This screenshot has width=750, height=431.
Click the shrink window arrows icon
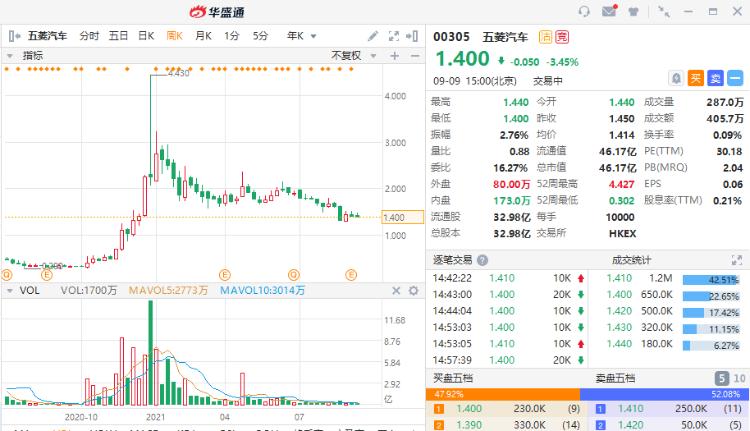(x=664, y=11)
